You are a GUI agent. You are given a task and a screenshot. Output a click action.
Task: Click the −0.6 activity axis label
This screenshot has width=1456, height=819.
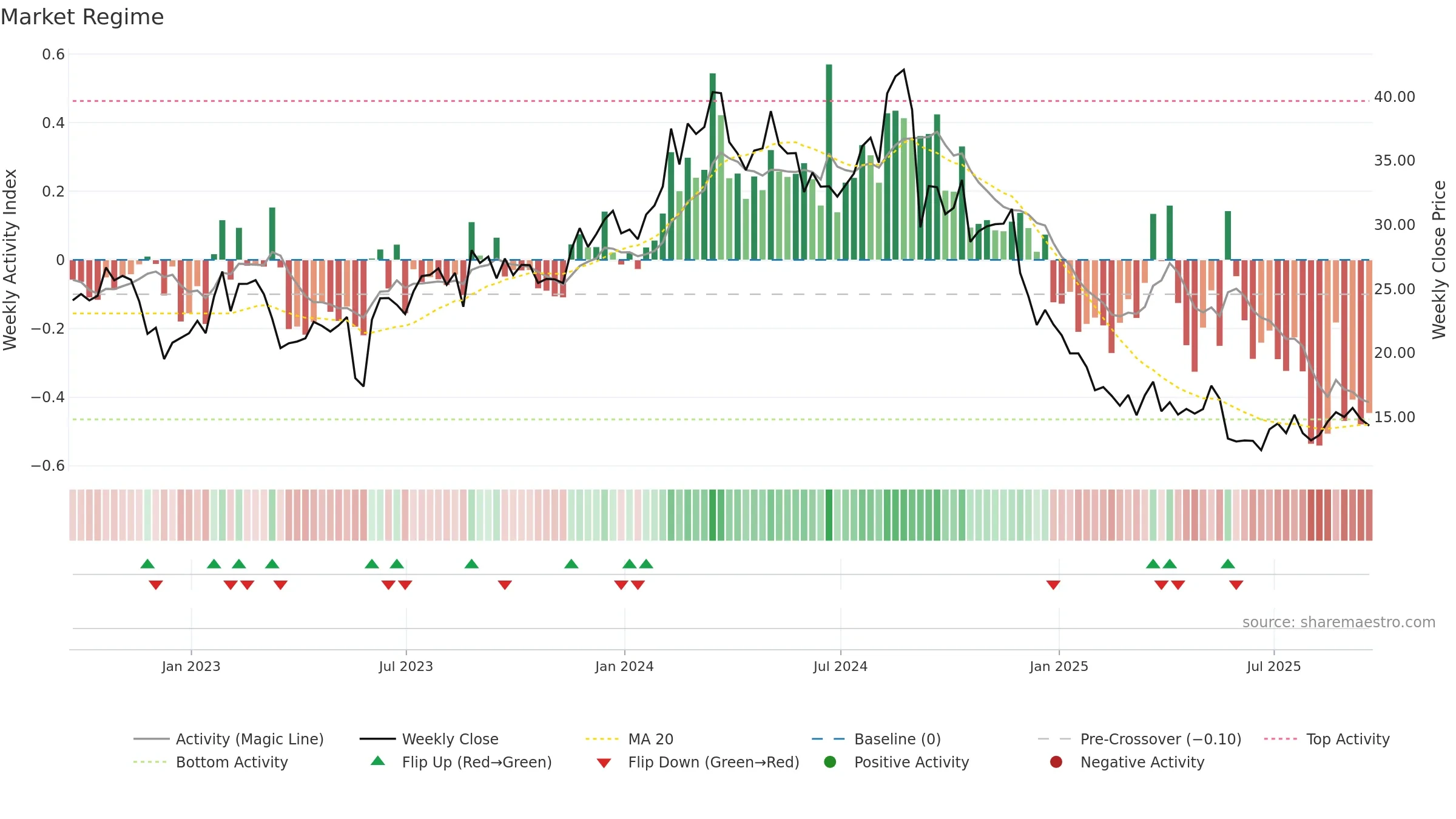pos(48,466)
